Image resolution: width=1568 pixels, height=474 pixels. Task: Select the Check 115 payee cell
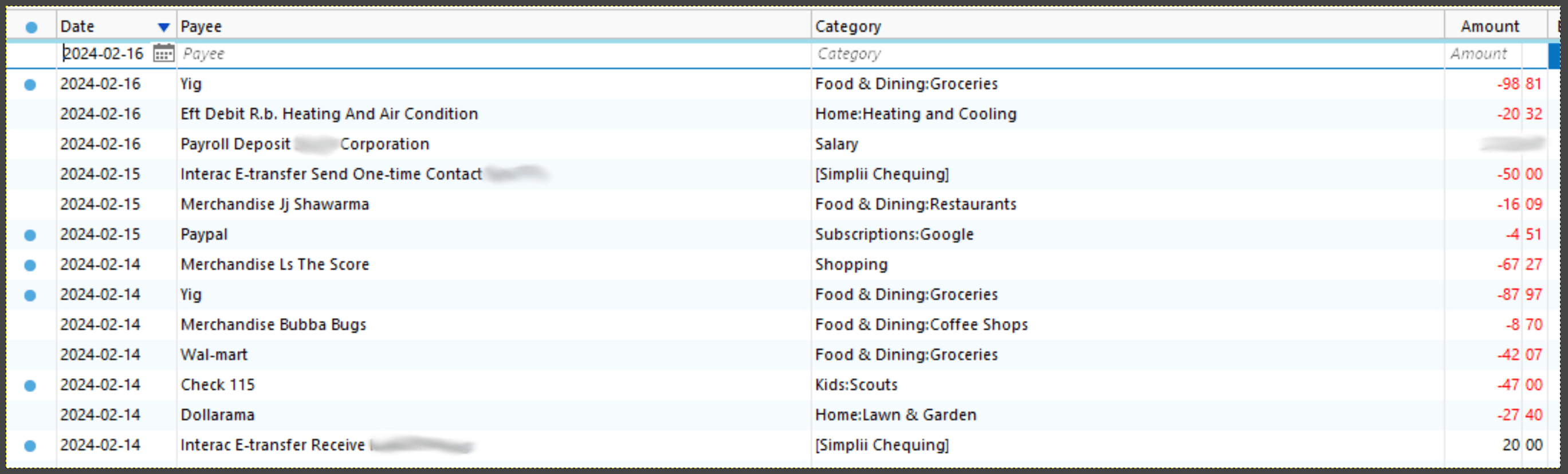pos(217,385)
